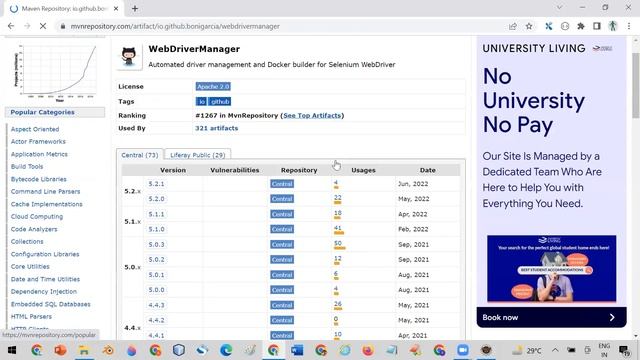
Task: Open usages count 41 for version 5.1.0
Action: click(338, 228)
